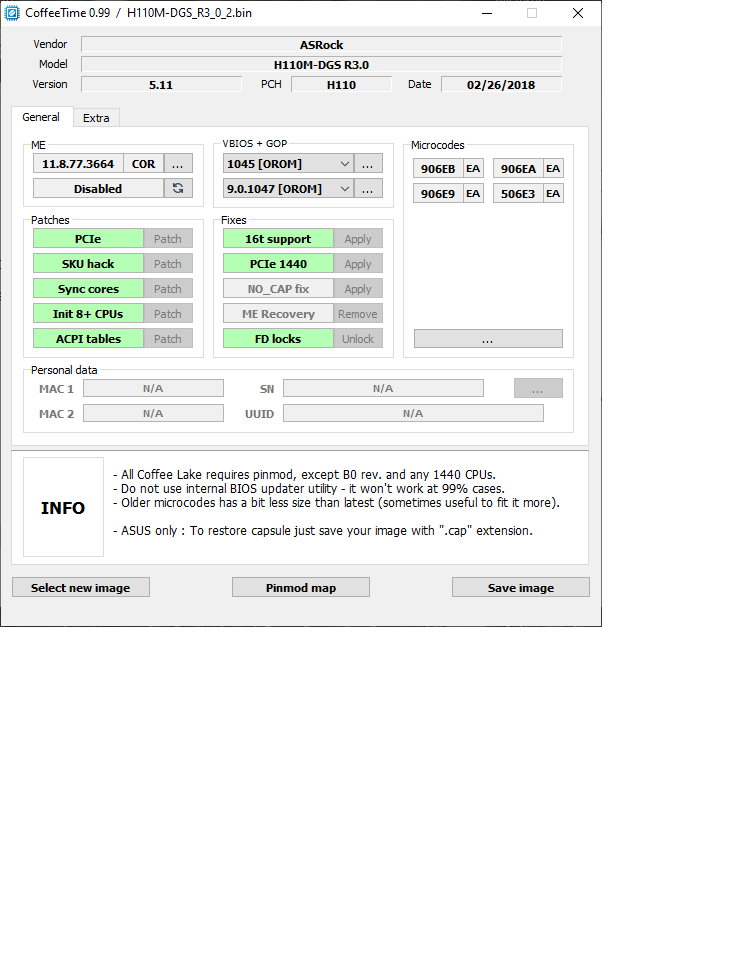Click the INFO box
734x971 pixels.
[63, 507]
